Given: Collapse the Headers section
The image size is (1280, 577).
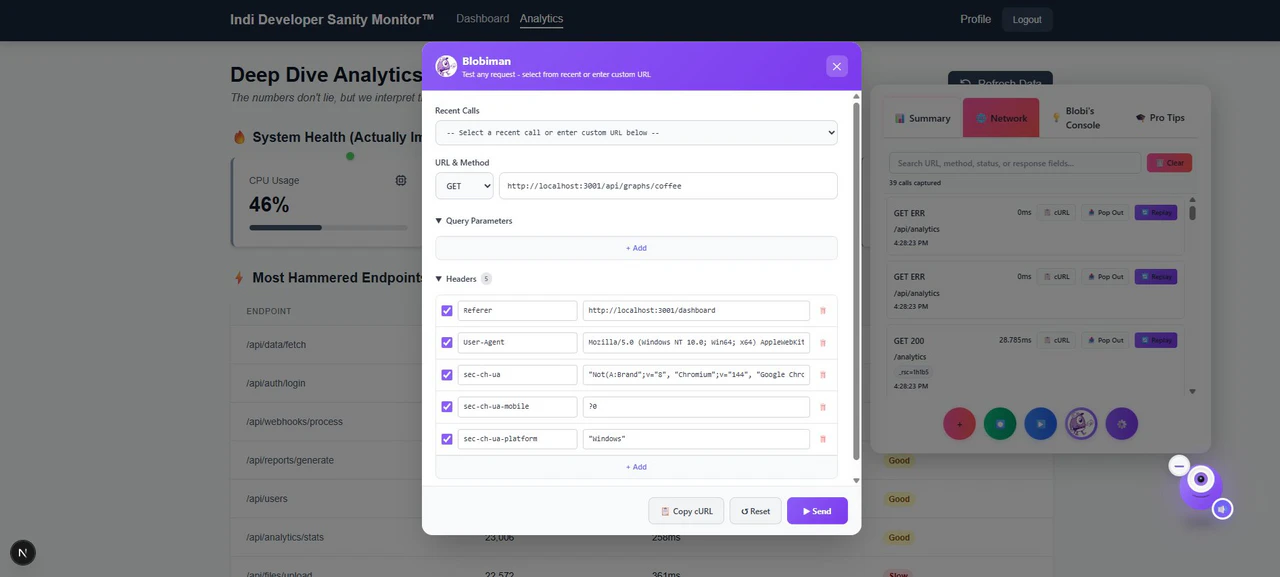Looking at the screenshot, I should tap(463, 279).
